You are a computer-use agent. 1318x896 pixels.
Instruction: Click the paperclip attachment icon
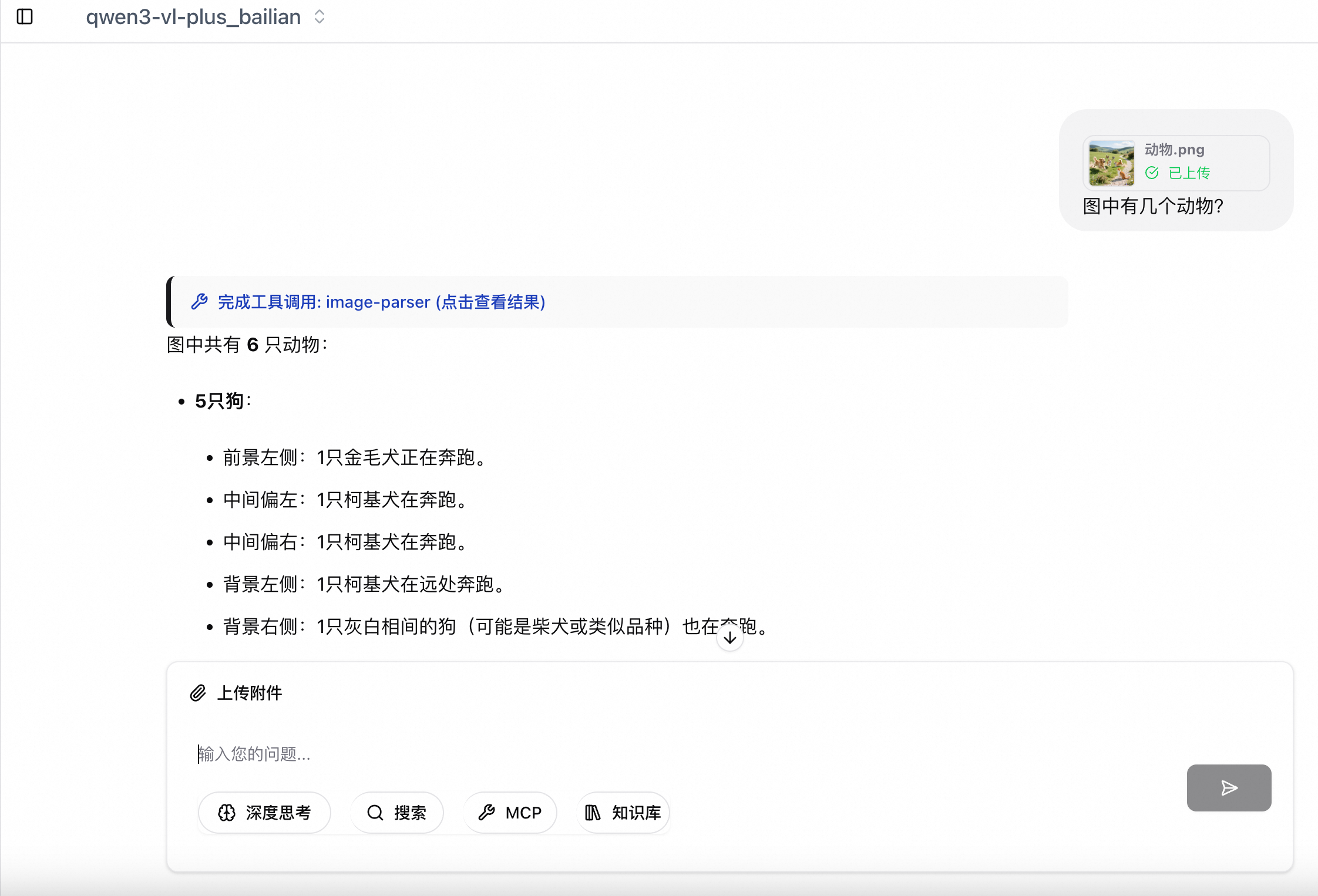198,693
